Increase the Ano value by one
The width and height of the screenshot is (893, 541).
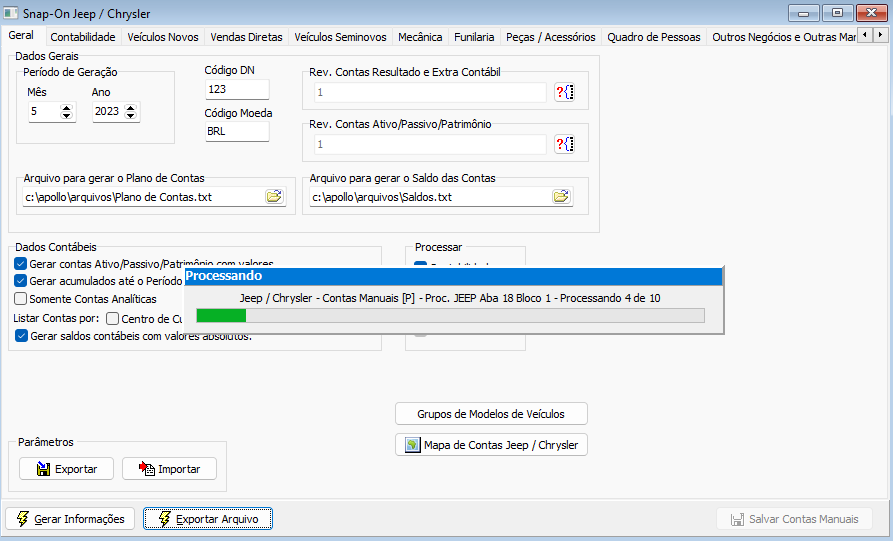(x=131, y=108)
